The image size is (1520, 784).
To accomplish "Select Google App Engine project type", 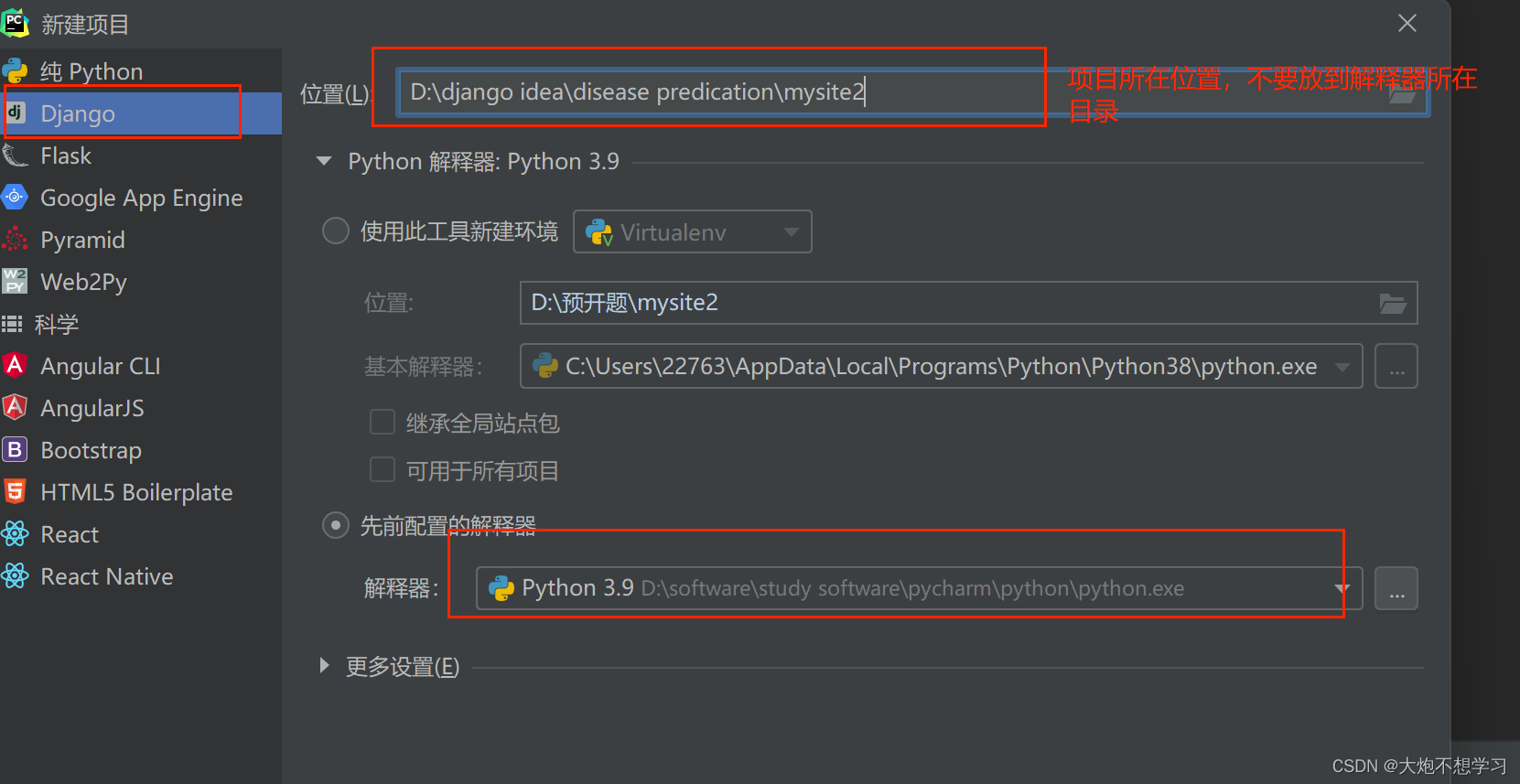I will coord(141,198).
